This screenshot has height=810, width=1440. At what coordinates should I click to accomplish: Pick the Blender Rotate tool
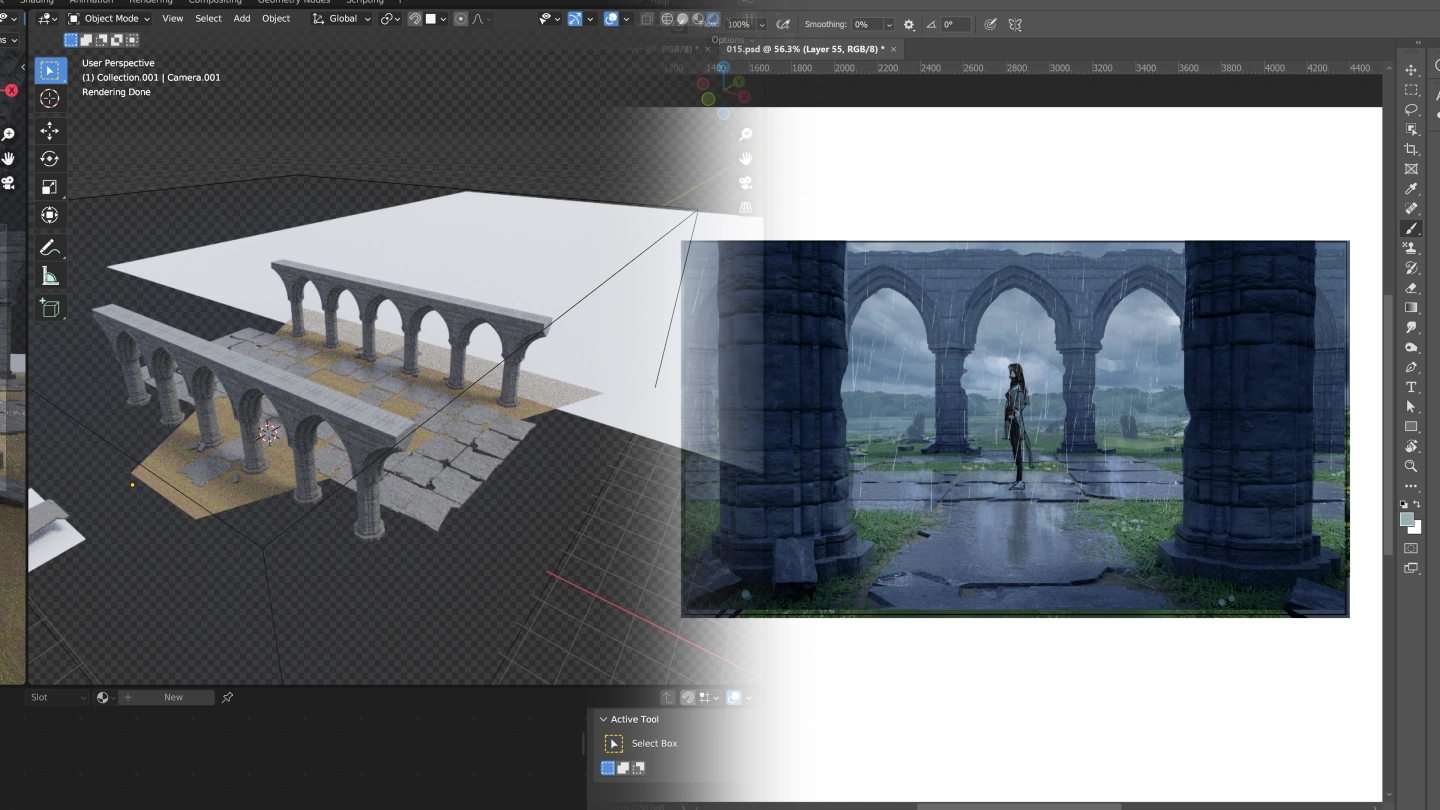50,159
